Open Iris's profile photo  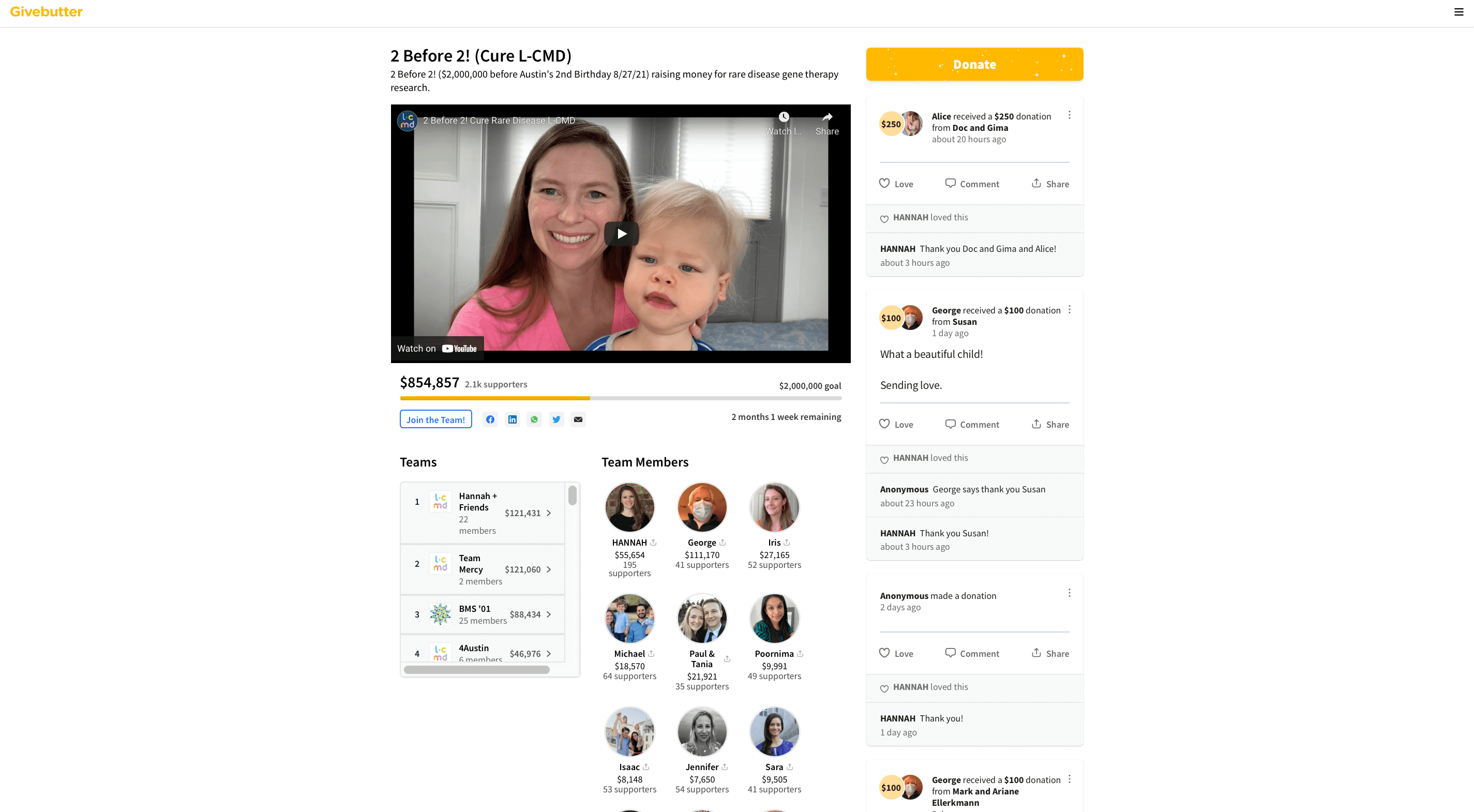point(774,507)
